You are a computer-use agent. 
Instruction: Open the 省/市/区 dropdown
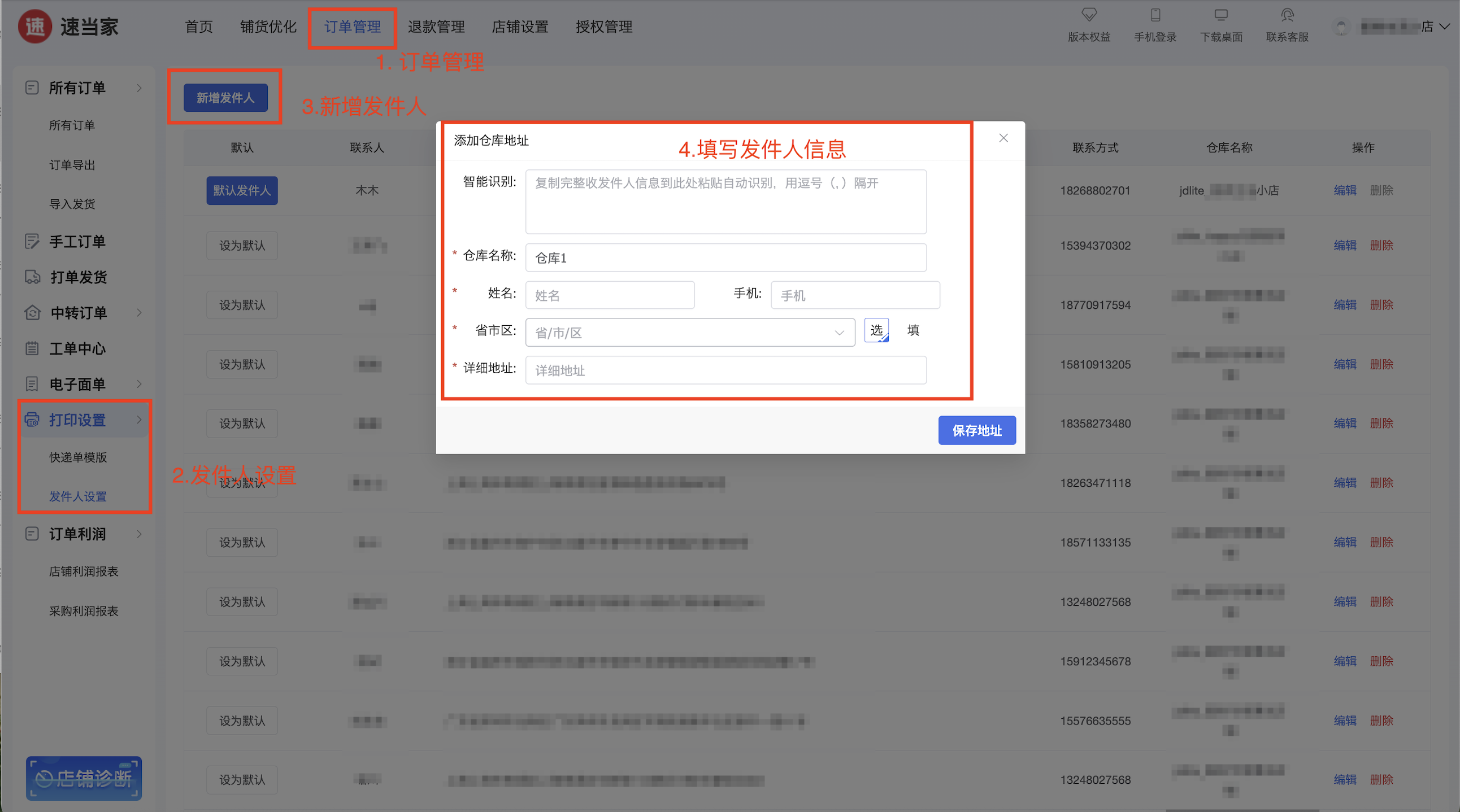[x=690, y=333]
